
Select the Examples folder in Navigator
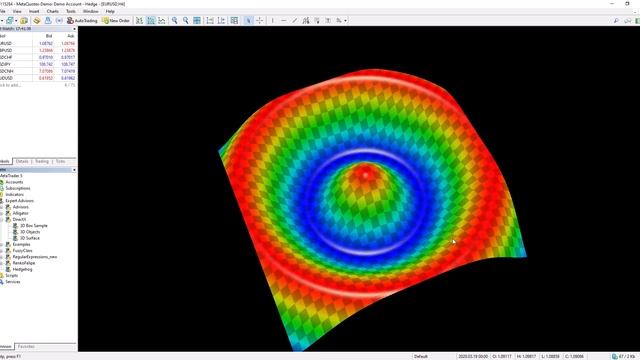click(21, 244)
